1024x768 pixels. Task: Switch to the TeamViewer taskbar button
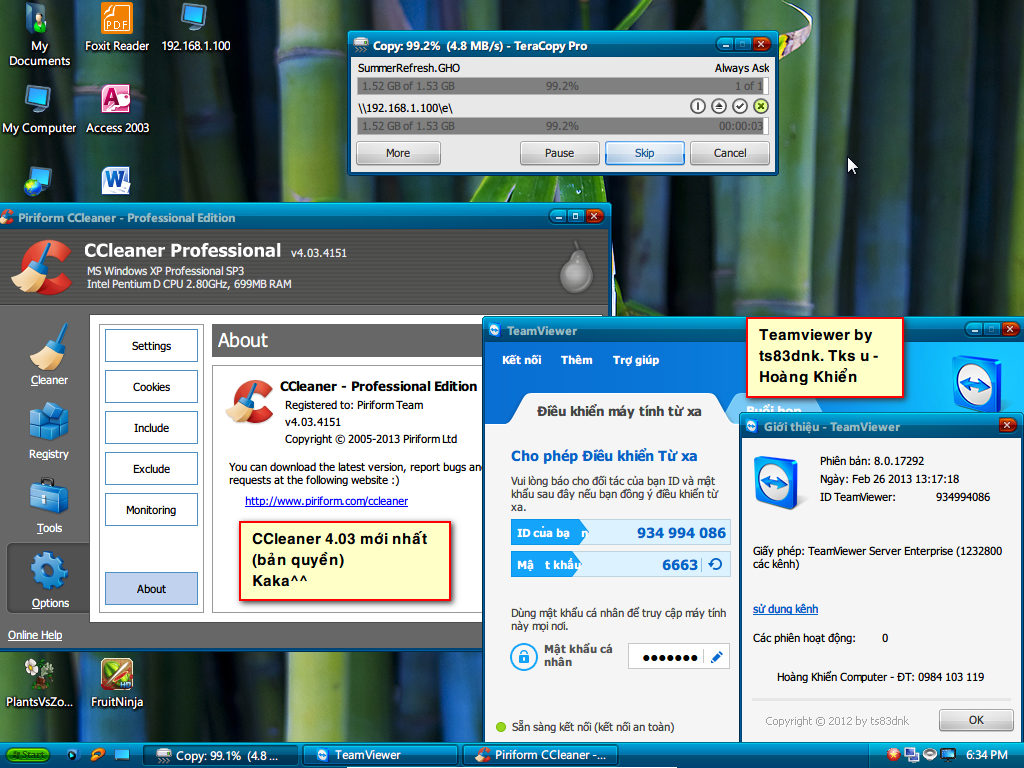click(x=380, y=756)
